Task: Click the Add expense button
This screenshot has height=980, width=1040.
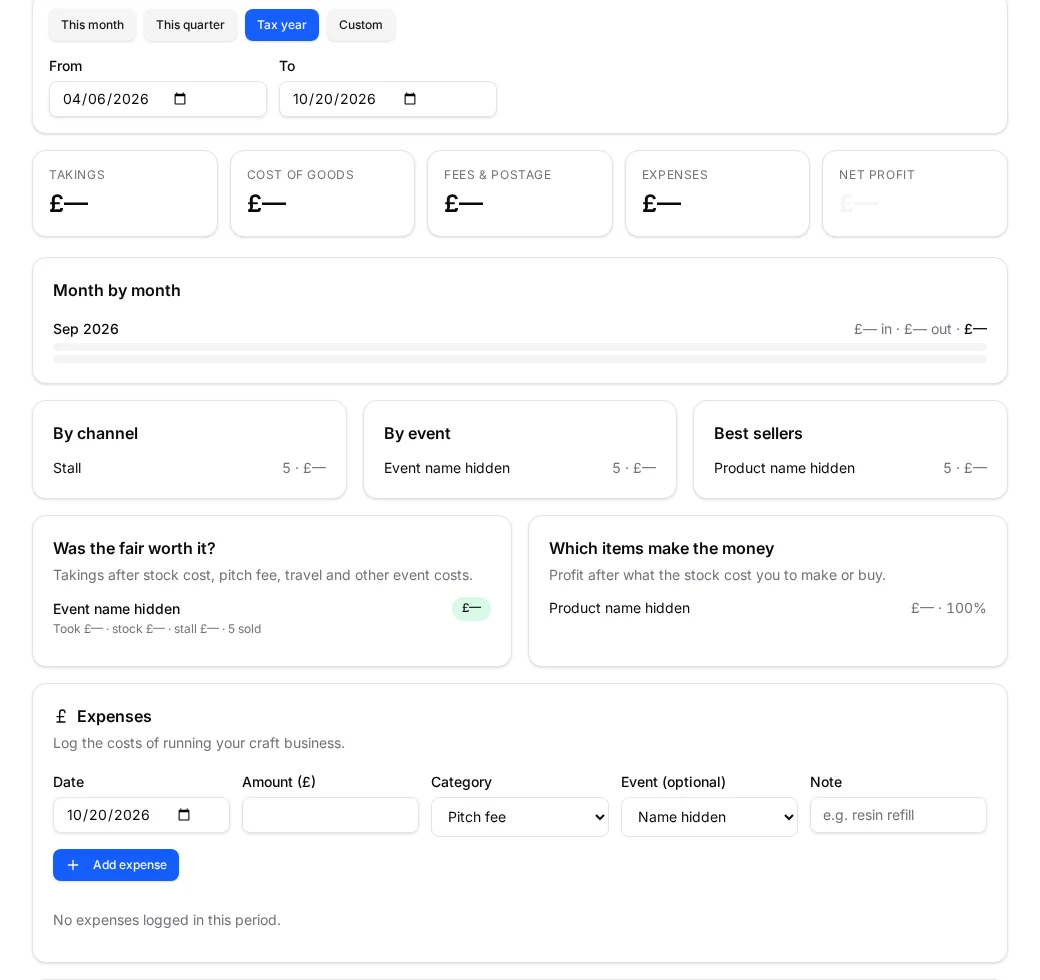Action: pyautogui.click(x=116, y=865)
